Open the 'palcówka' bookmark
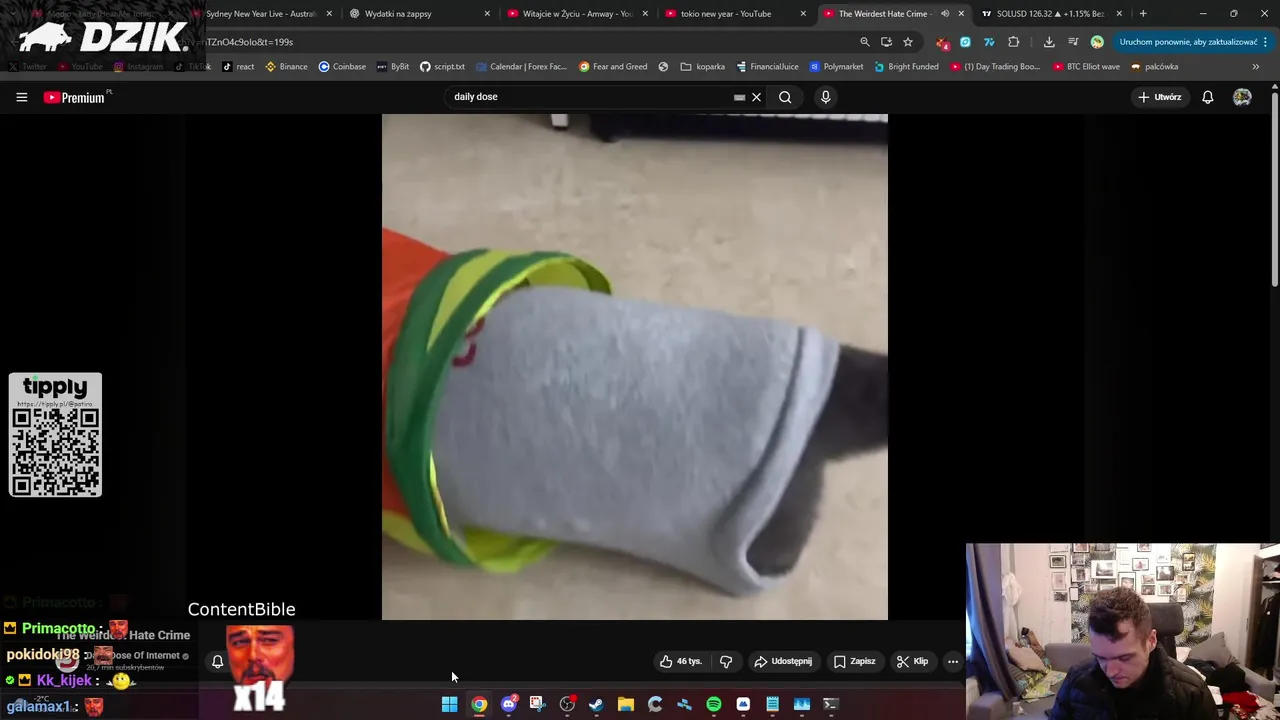Viewport: 1280px width, 720px height. pyautogui.click(x=1155, y=67)
